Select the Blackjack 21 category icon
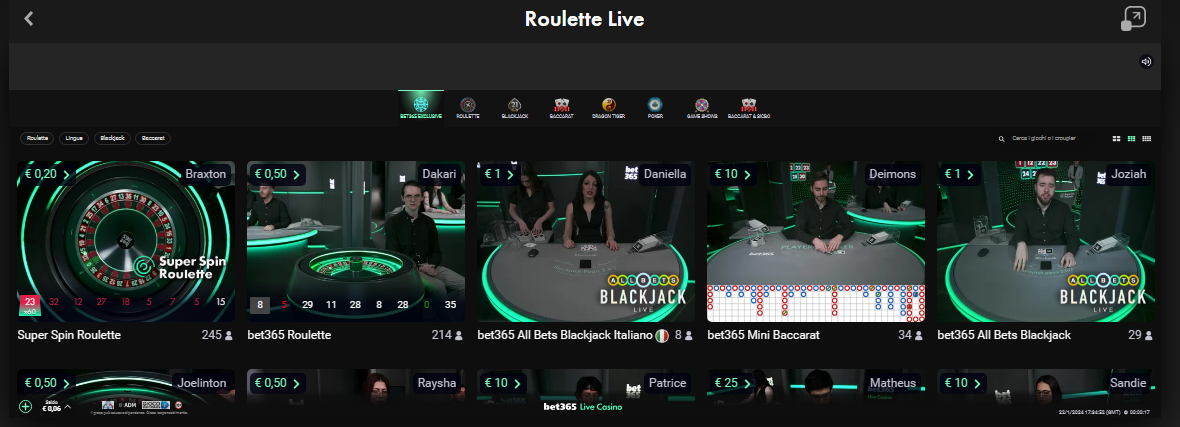The width and height of the screenshot is (1180, 427). pos(515,105)
